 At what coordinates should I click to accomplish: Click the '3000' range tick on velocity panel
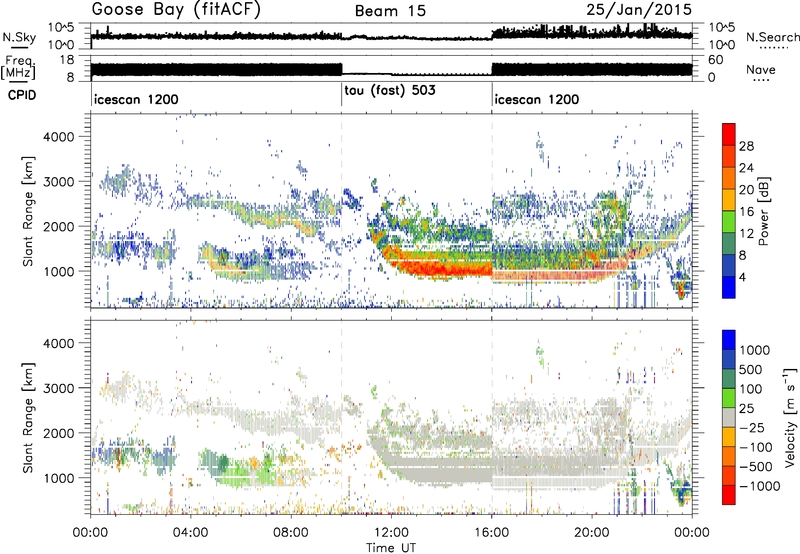[x=58, y=388]
